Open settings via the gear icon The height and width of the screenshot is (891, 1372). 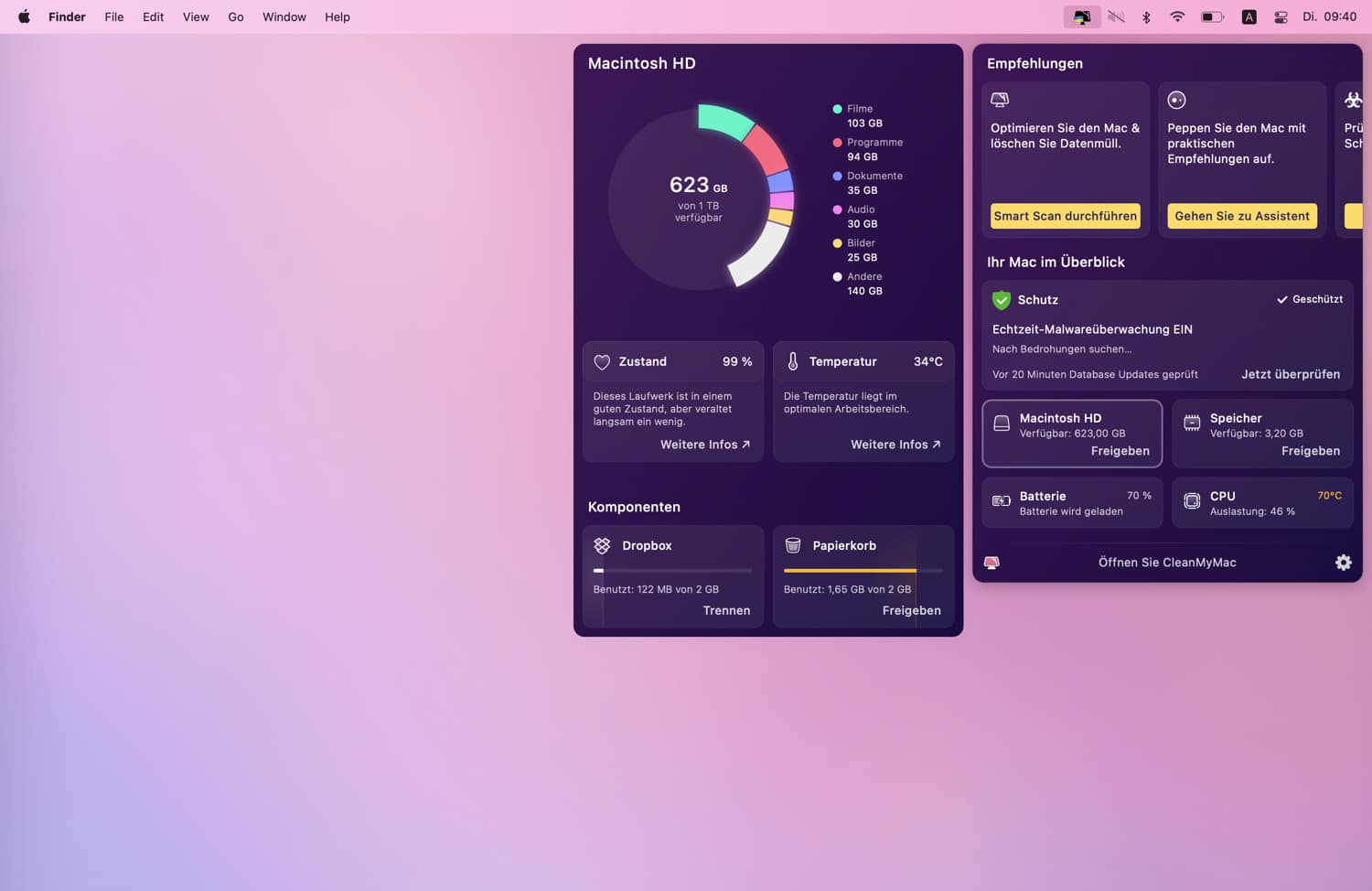[x=1343, y=563]
